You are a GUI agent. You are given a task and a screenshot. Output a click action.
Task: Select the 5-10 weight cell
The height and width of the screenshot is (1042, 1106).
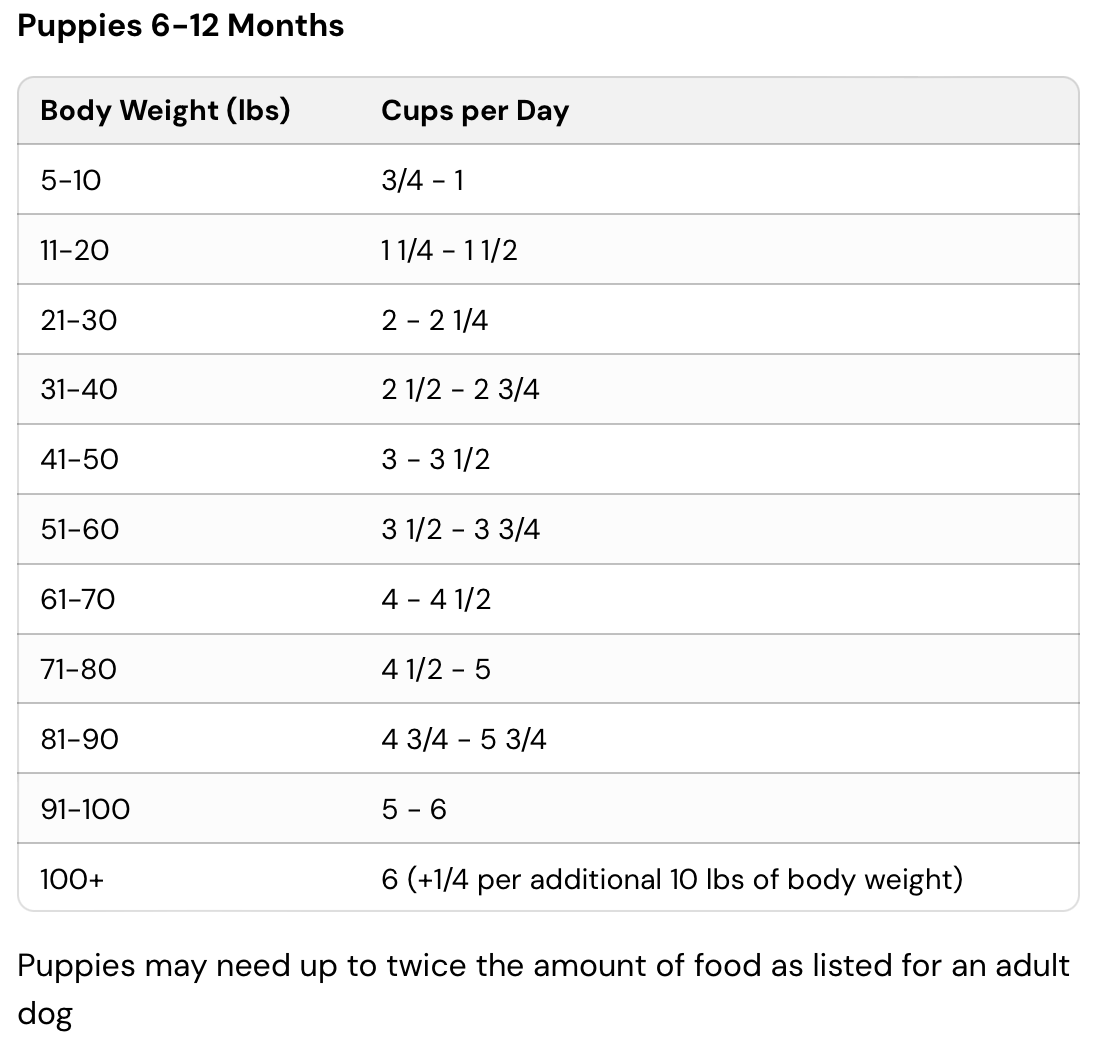[x=71, y=180]
